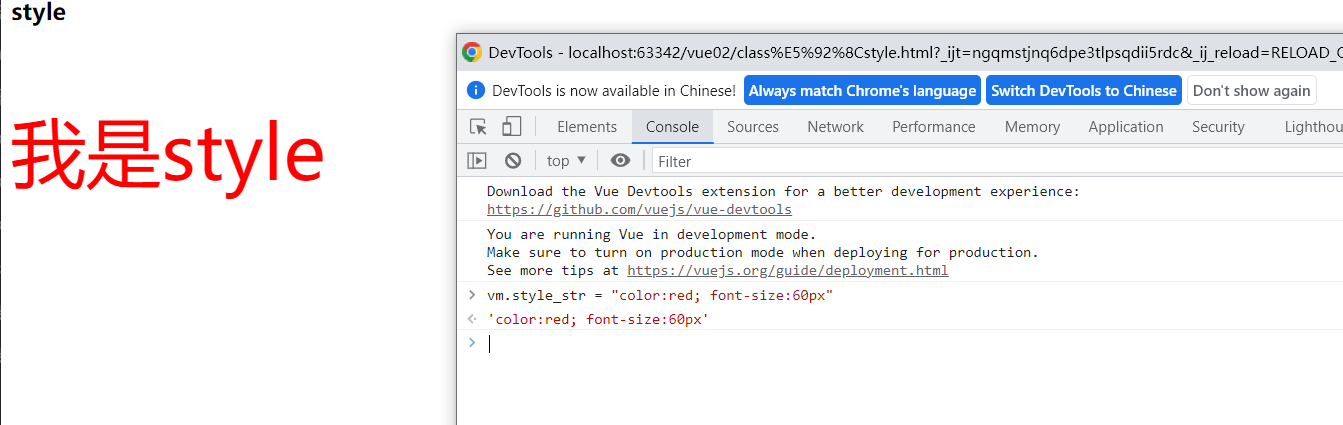
Task: Toggle the device toolbar icon
Action: click(x=511, y=127)
